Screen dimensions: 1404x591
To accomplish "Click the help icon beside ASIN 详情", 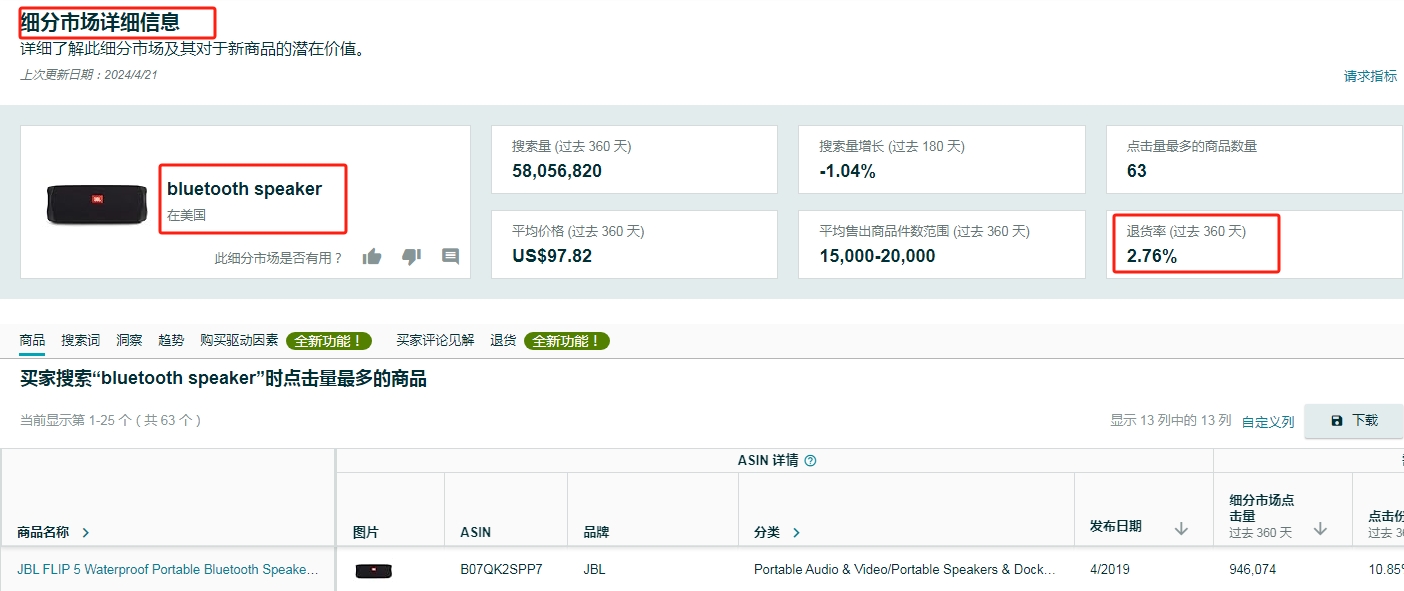I will pos(810,461).
